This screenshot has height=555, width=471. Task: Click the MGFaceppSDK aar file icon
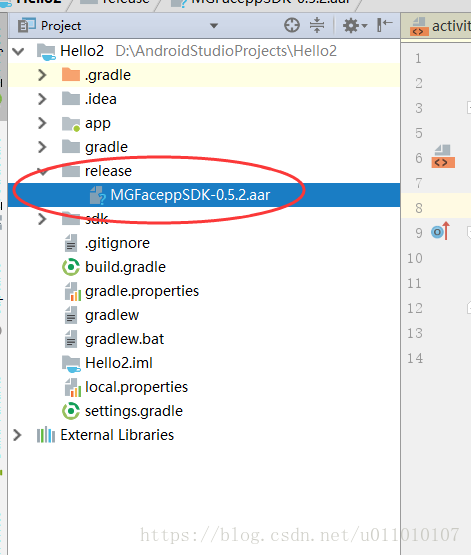click(x=97, y=195)
